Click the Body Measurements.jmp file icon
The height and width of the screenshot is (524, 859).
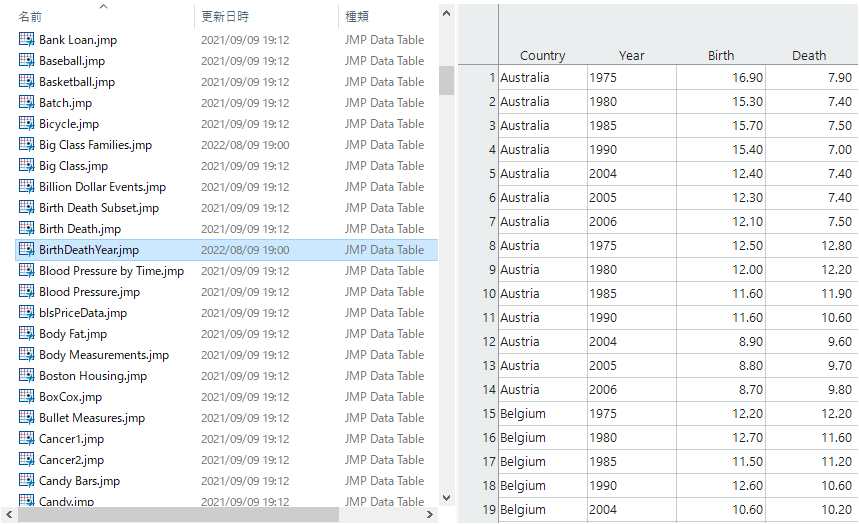click(x=26, y=355)
